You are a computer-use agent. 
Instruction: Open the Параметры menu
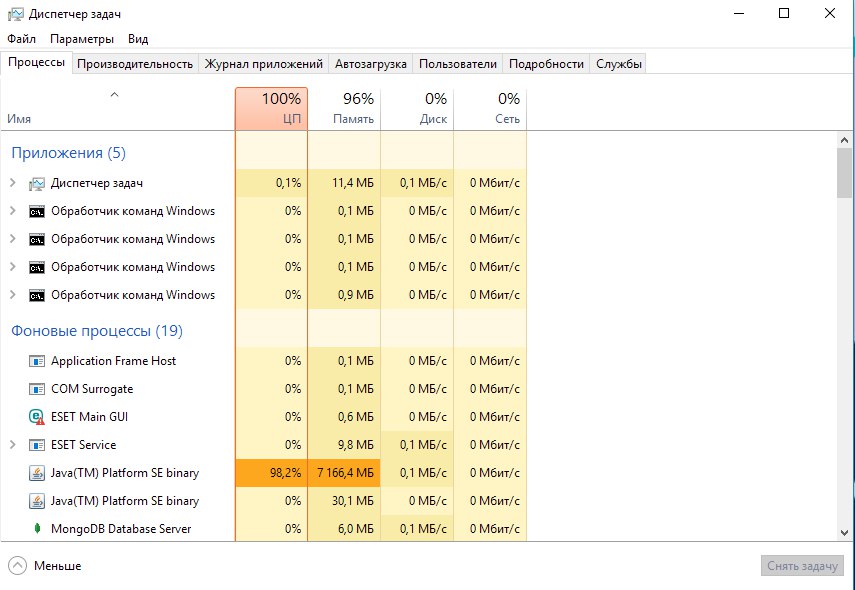coord(82,39)
